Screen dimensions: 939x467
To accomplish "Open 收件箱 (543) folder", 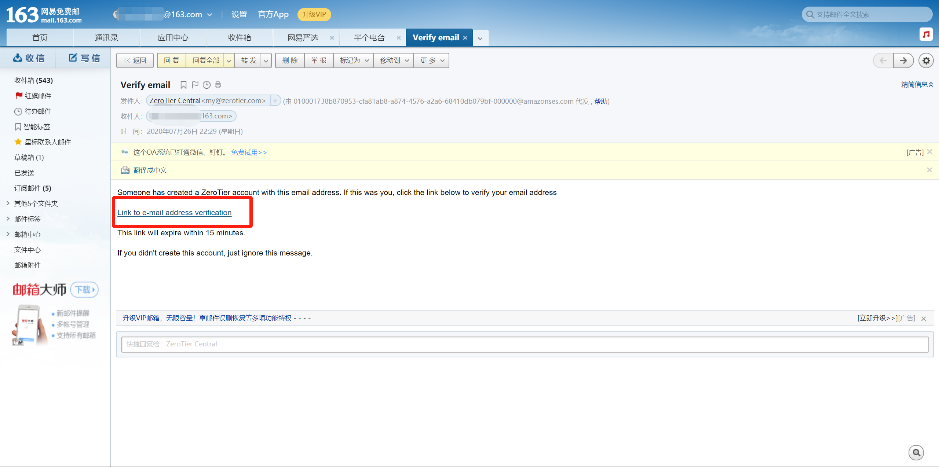I will 34,80.
